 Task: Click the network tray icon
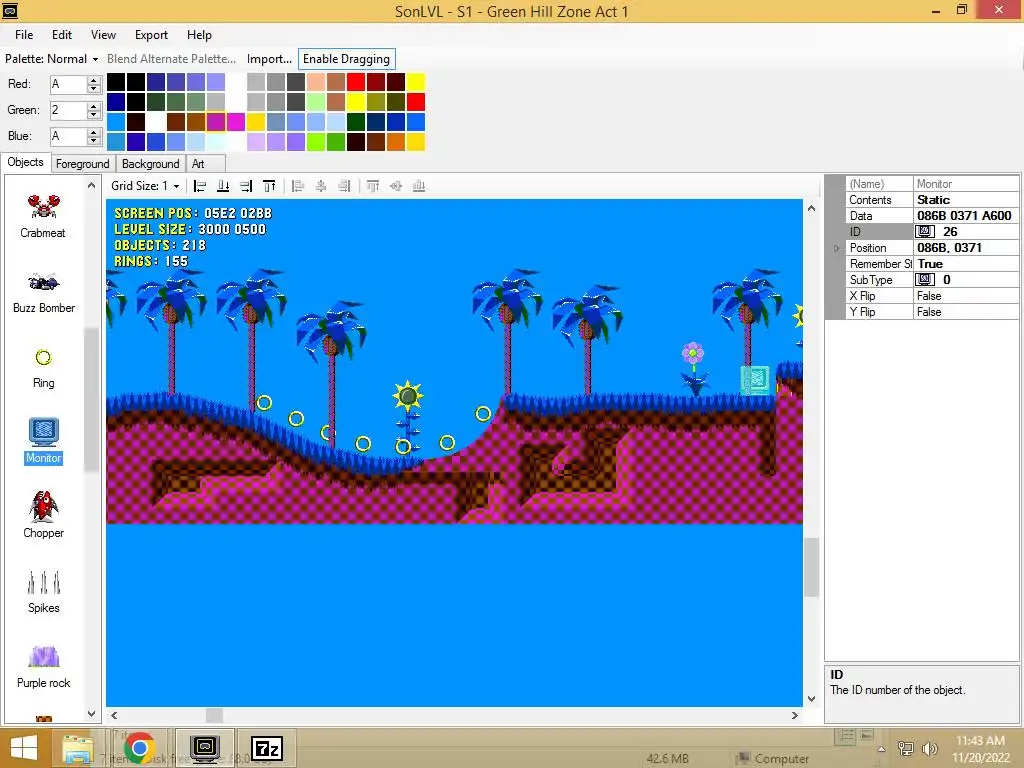tap(905, 748)
